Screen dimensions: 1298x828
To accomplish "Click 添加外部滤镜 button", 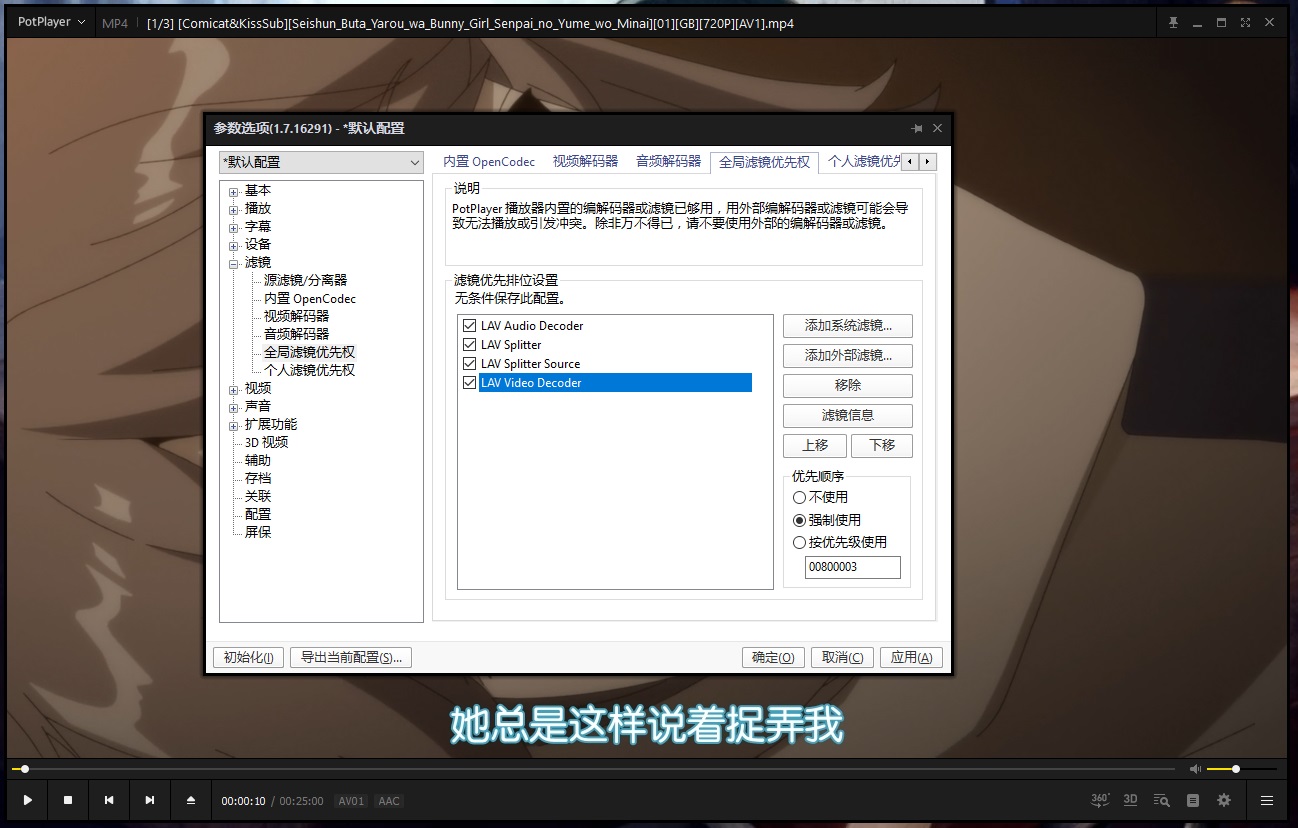I will pos(847,356).
